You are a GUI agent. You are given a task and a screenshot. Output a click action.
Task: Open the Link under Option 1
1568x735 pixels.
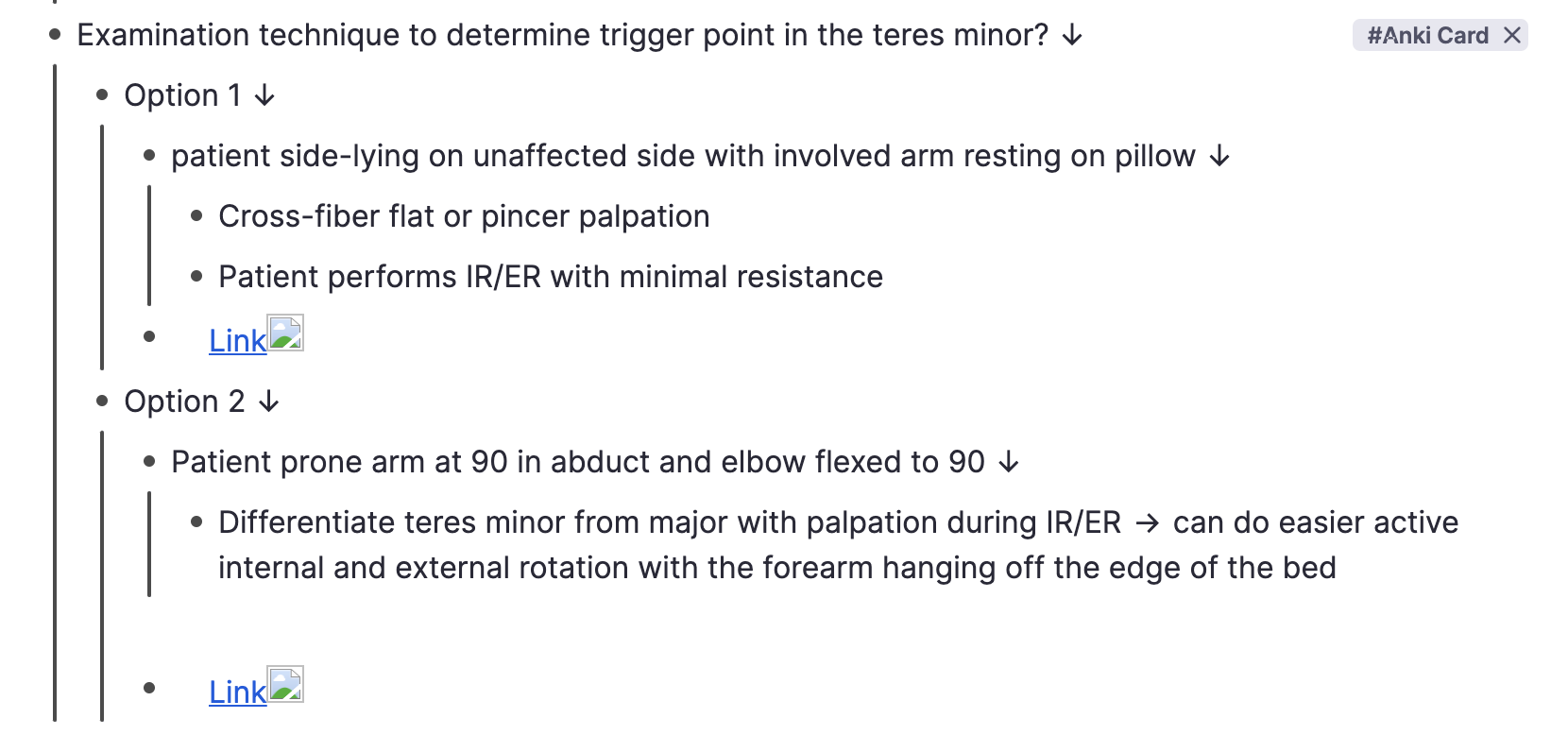pos(237,341)
